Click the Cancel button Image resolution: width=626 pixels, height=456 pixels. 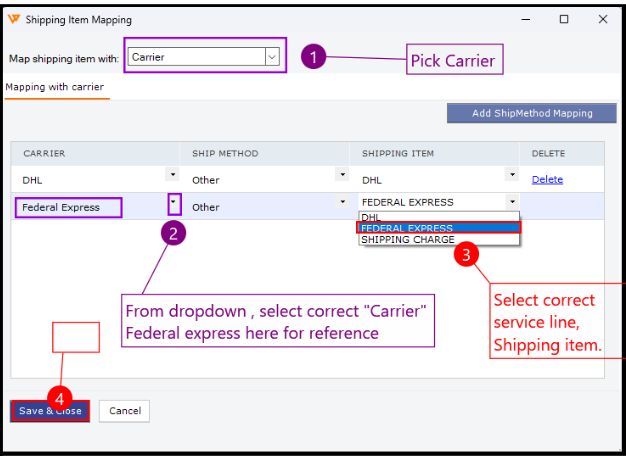pos(125,411)
